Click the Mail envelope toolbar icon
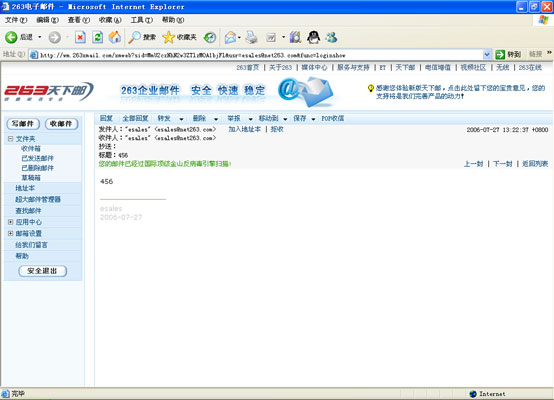 [230, 37]
